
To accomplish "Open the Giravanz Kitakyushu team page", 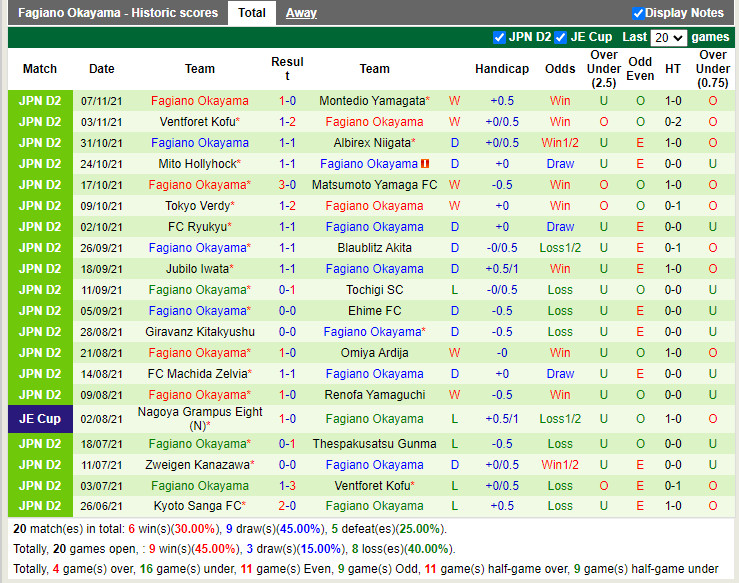I will [200, 332].
